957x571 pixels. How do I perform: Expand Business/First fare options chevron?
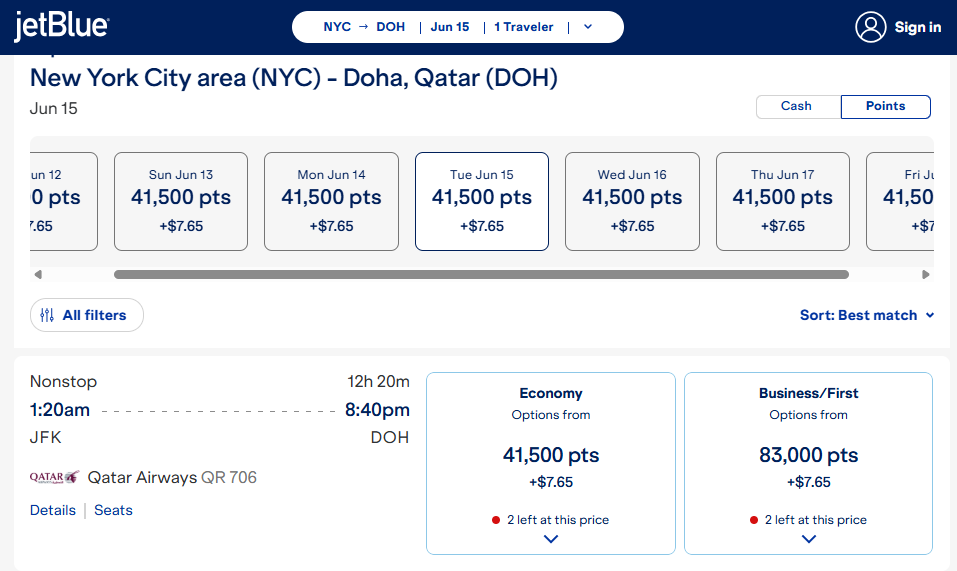[x=809, y=539]
